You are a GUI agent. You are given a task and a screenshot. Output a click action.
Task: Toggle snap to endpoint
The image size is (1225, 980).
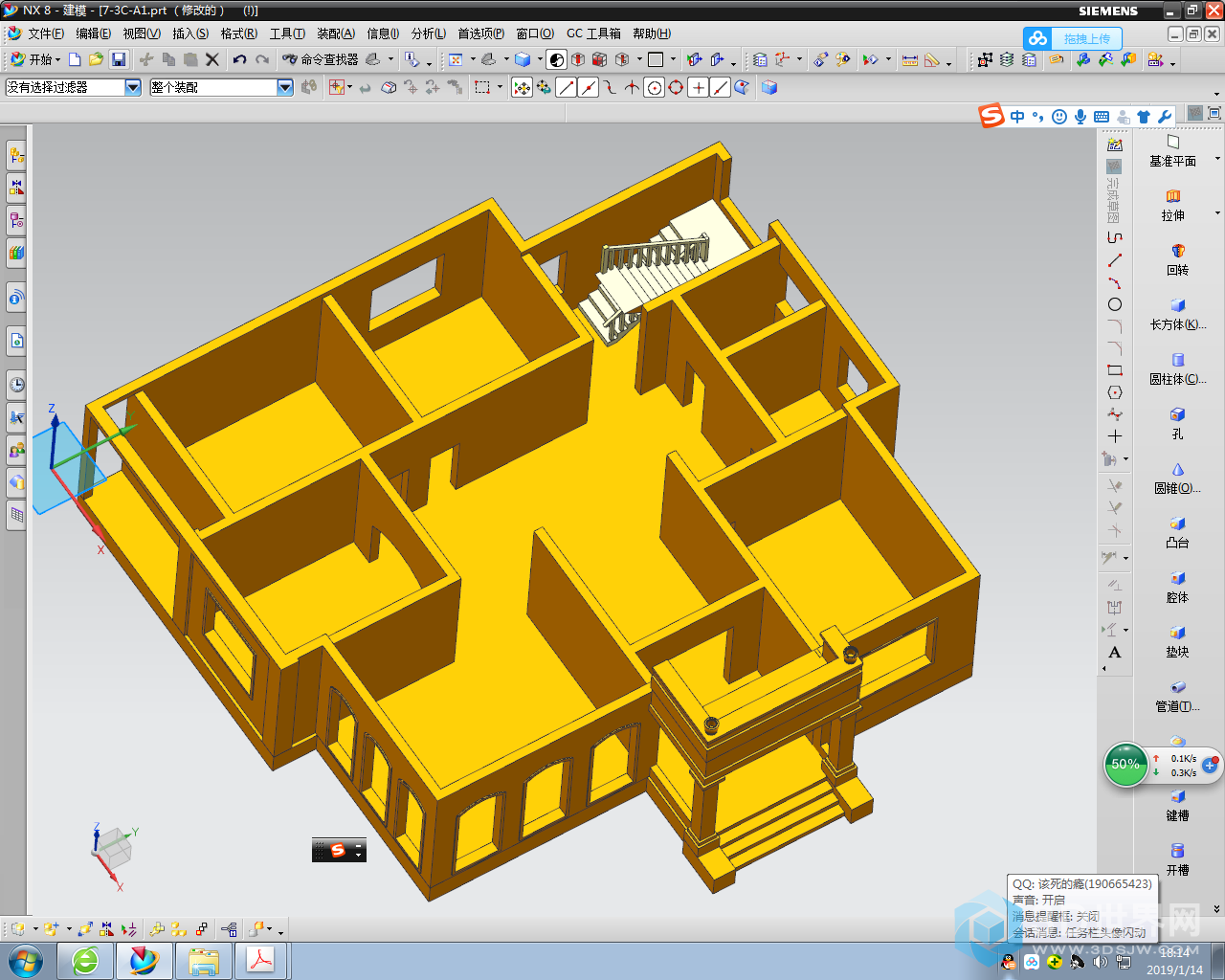coord(566,87)
